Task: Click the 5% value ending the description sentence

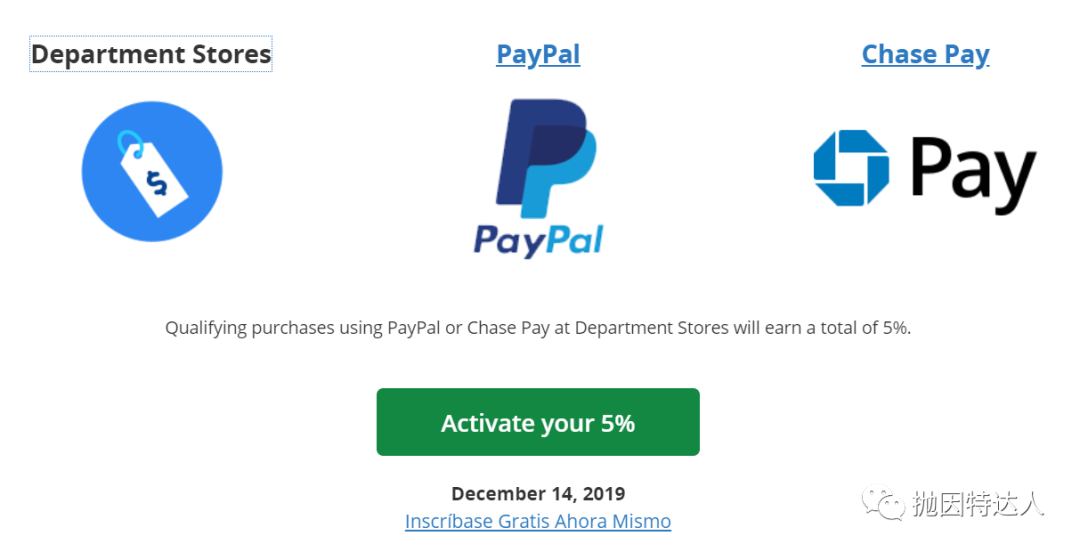Action: click(x=897, y=327)
